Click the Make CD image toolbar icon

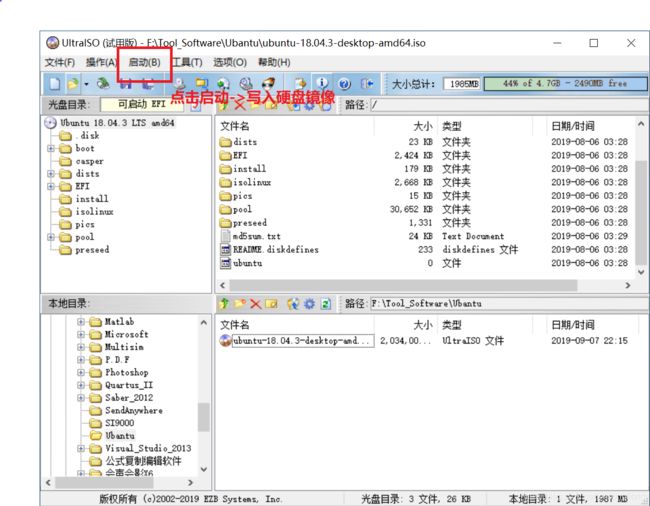tap(180, 84)
